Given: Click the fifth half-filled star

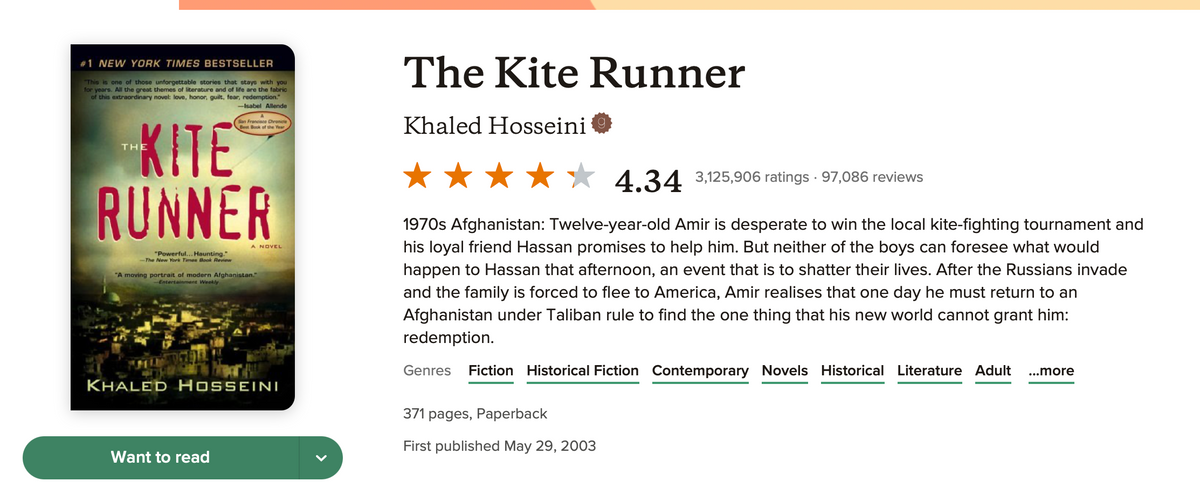Looking at the screenshot, I should tap(580, 177).
